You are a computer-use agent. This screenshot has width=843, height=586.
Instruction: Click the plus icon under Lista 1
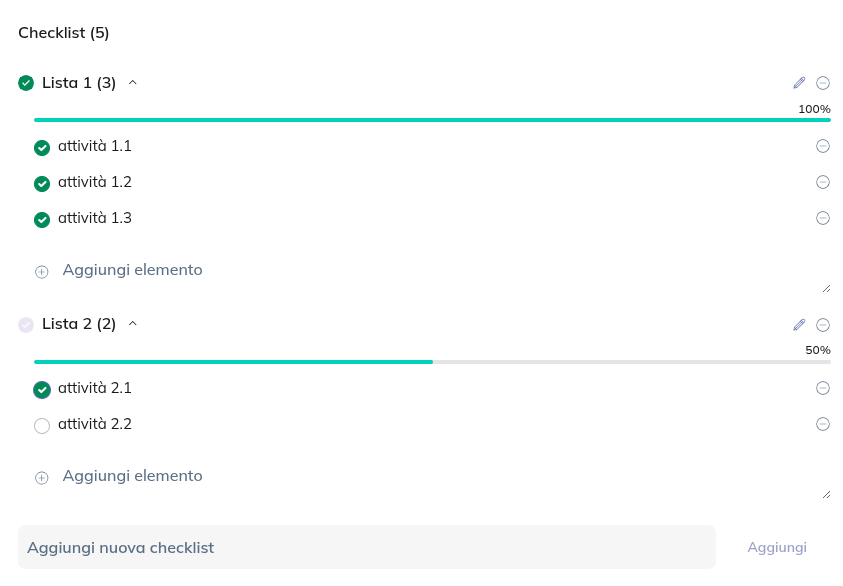42,271
